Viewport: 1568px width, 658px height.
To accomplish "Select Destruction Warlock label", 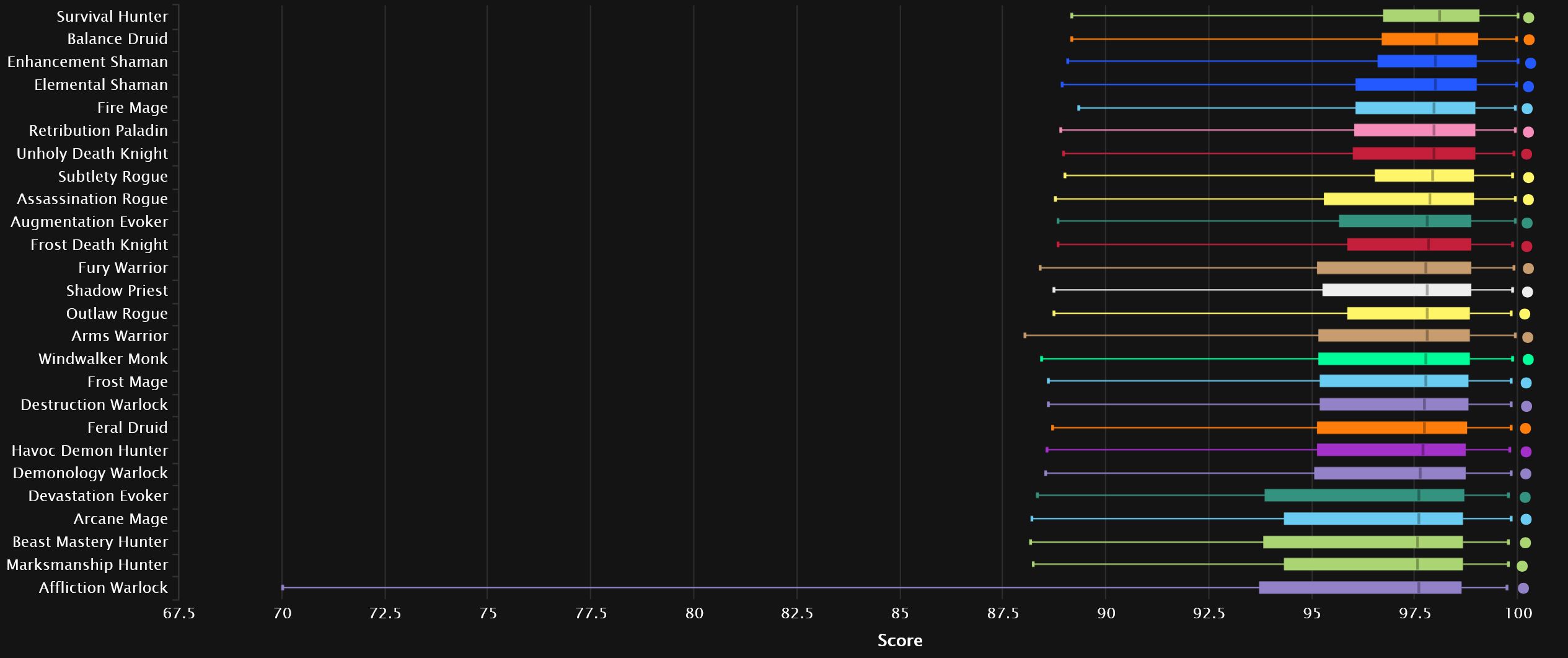I will [94, 405].
